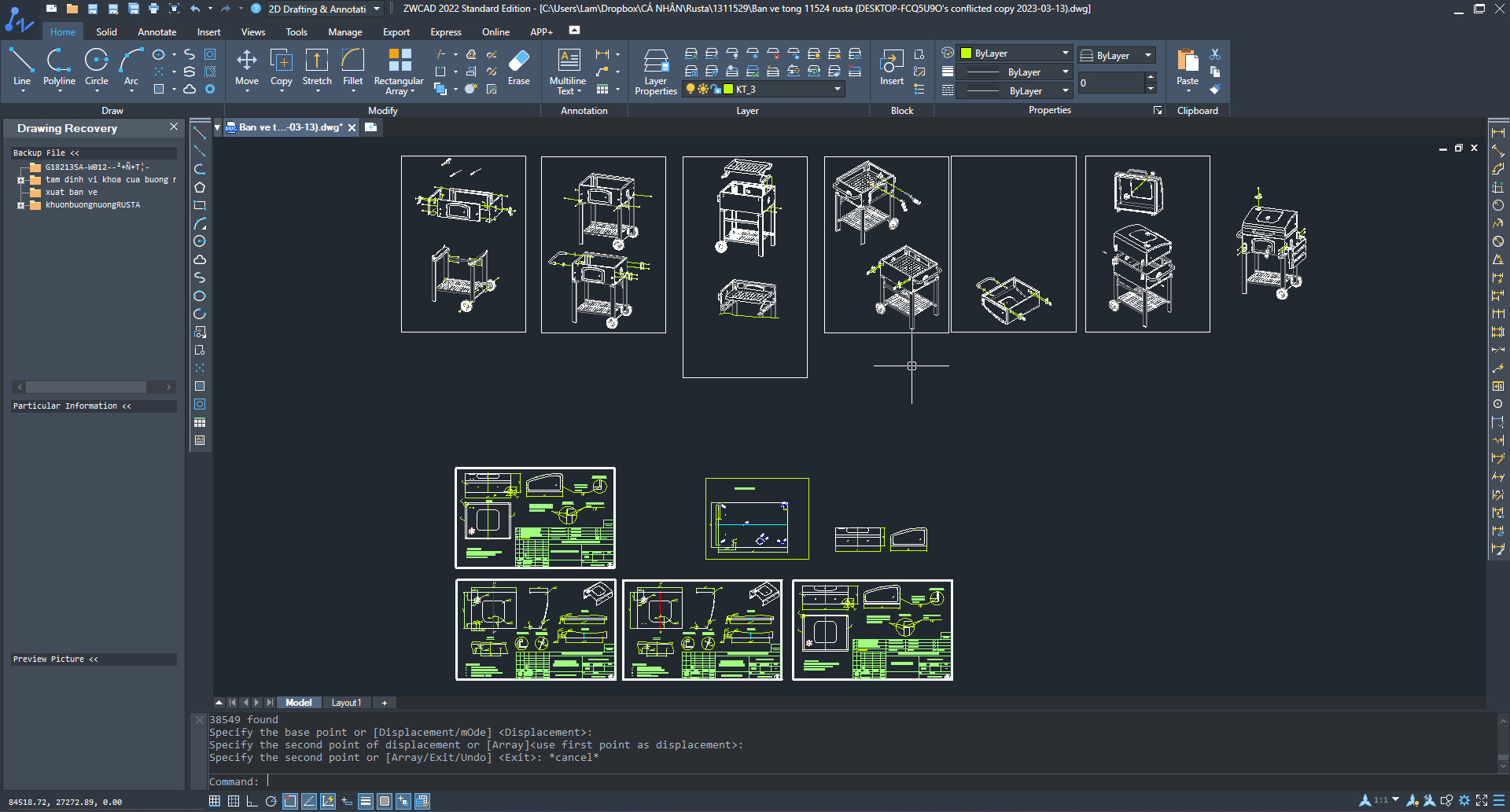The image size is (1510, 812).
Task: Toggle polar tracking in status bar
Action: click(x=271, y=801)
